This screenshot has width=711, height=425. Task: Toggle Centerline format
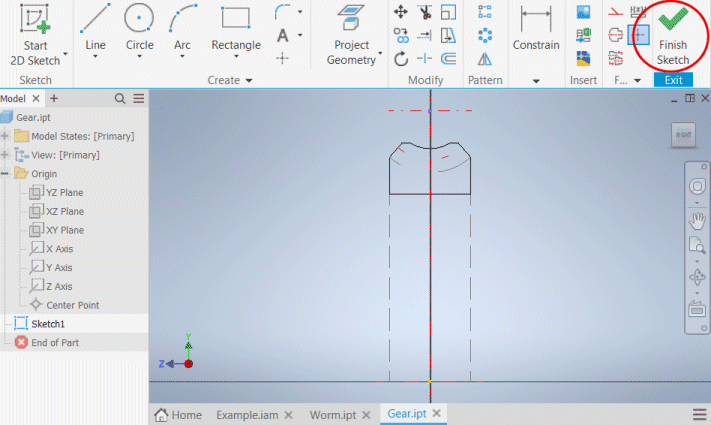[x=615, y=35]
